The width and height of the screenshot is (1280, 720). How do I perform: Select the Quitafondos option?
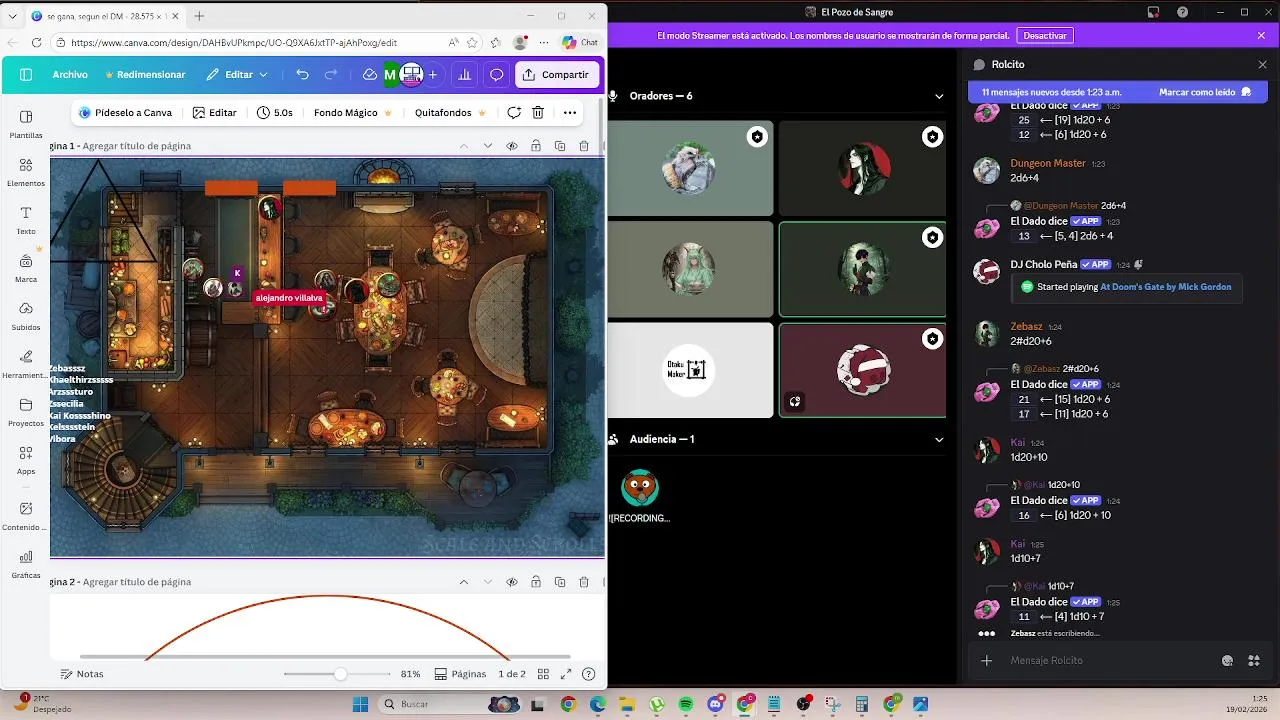[x=450, y=113]
